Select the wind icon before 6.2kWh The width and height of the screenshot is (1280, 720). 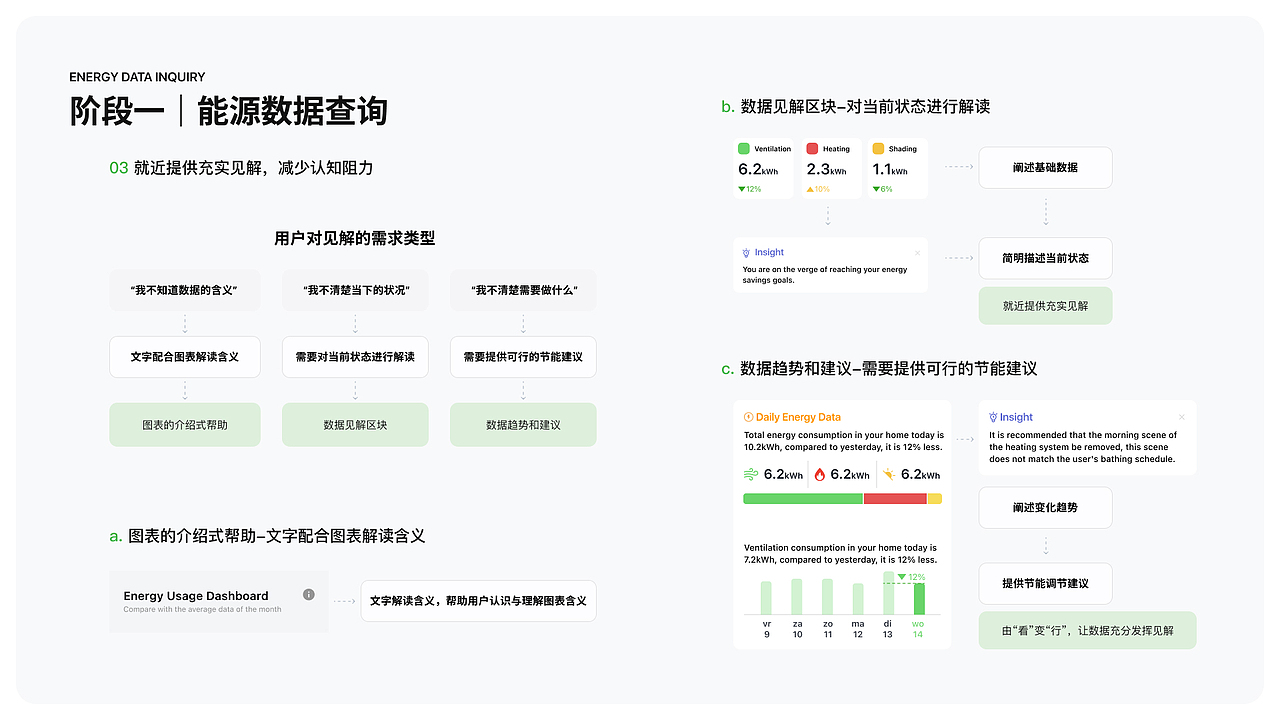click(x=751, y=473)
